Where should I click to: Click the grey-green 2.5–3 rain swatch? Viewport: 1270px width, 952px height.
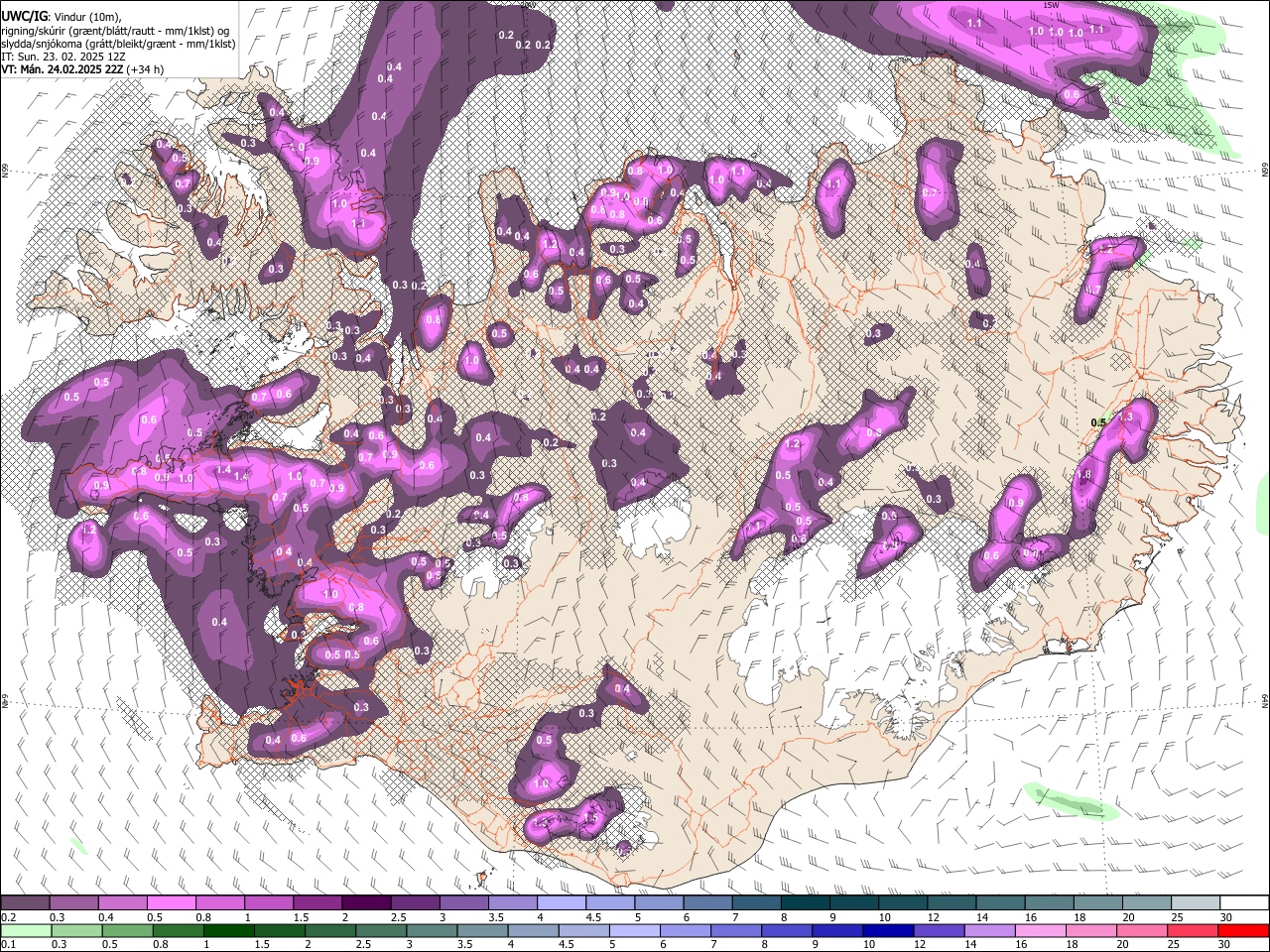pos(380,930)
